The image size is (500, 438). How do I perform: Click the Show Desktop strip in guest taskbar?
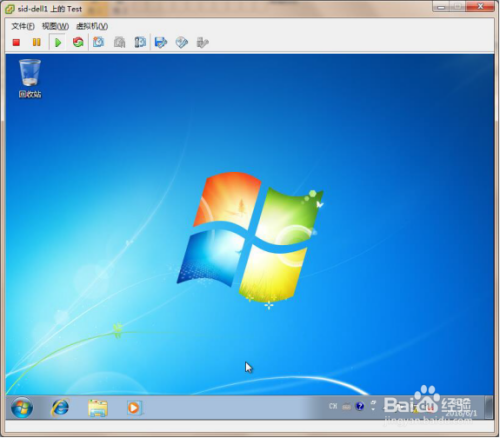(x=489, y=407)
